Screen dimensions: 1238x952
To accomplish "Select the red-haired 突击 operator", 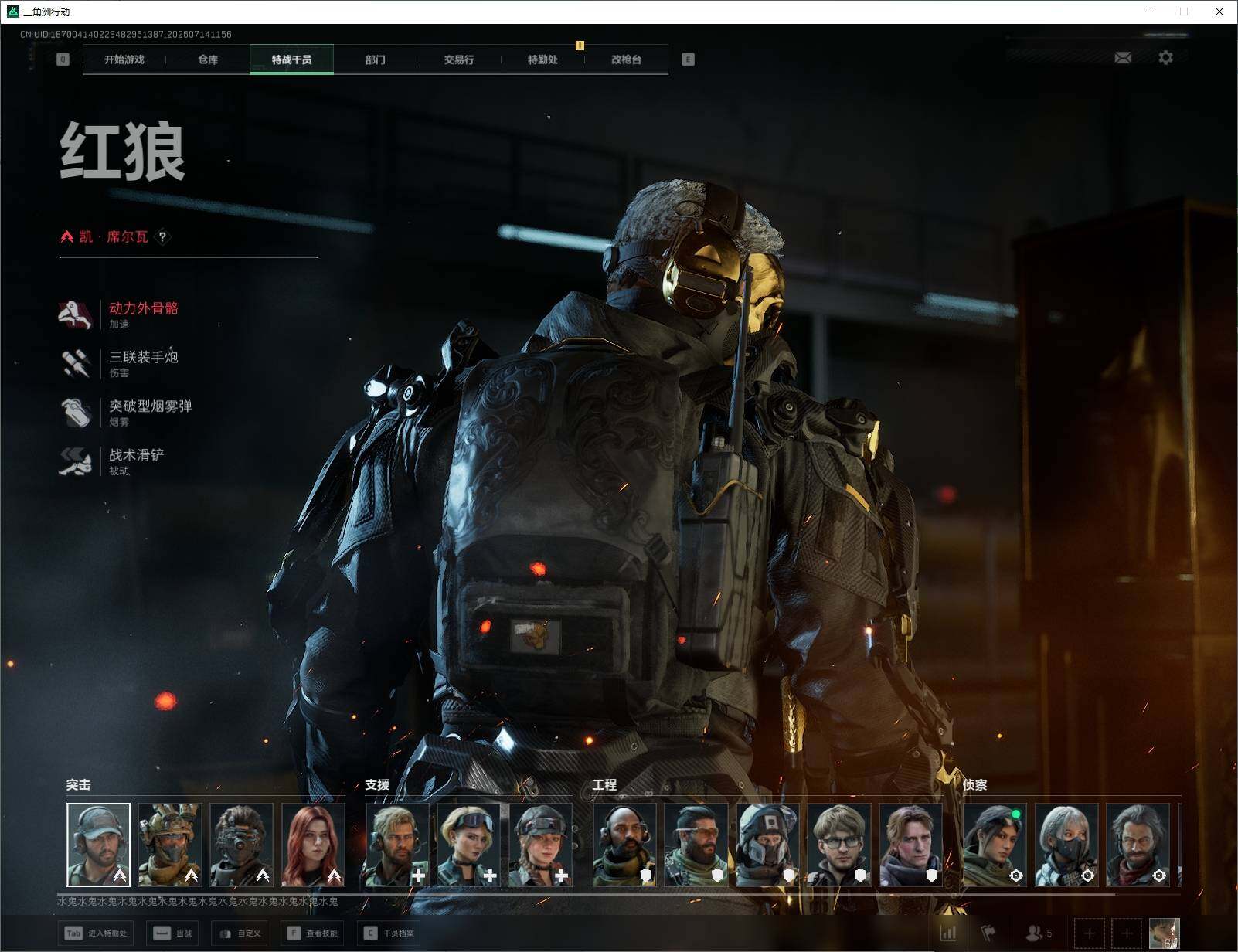I will (313, 845).
